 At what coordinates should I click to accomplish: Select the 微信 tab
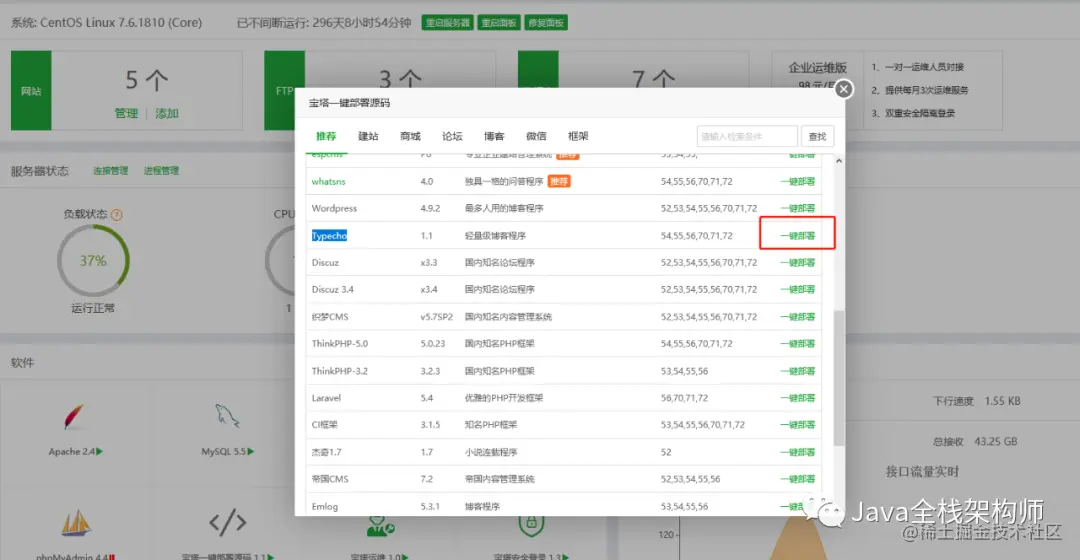coord(536,136)
